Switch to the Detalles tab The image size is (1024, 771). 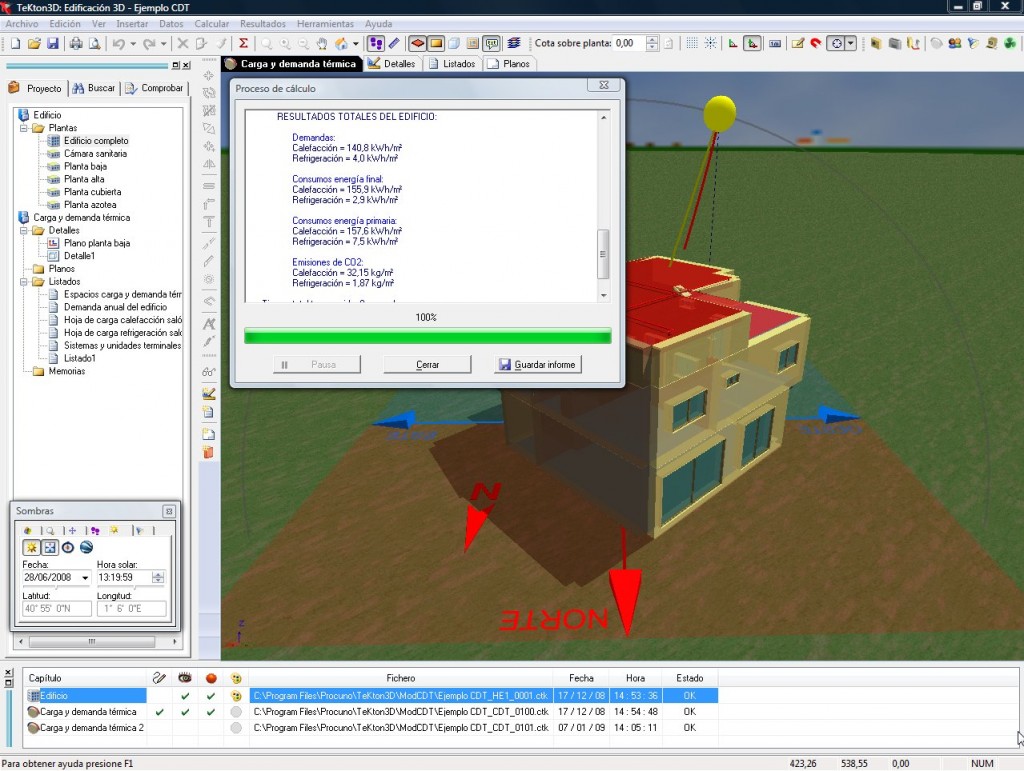click(x=391, y=64)
